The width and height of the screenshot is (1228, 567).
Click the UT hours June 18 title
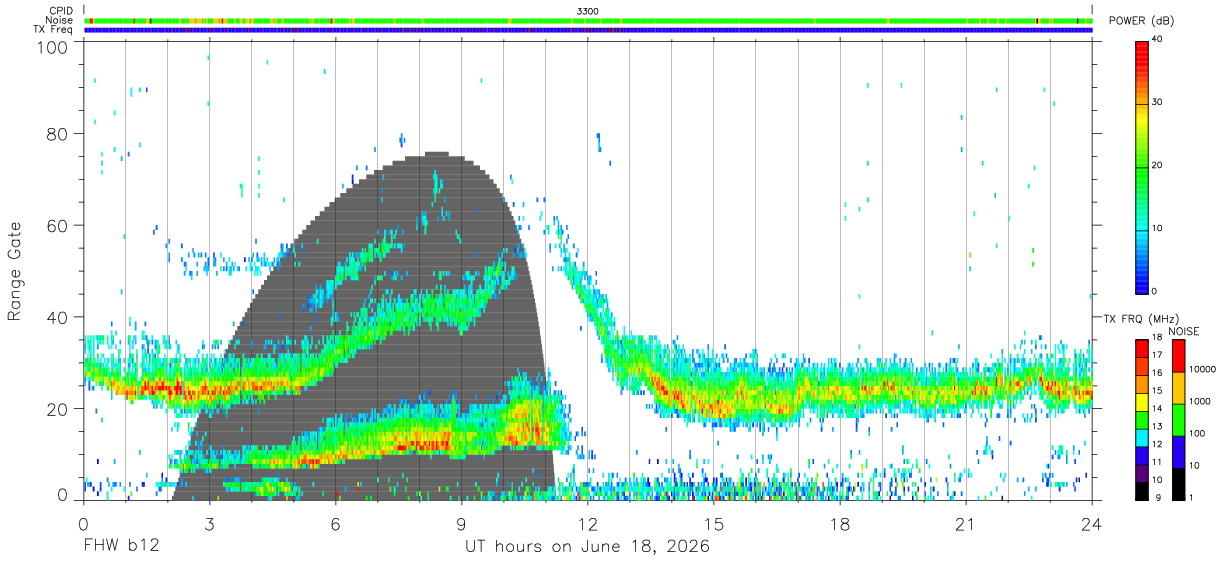[x=587, y=547]
